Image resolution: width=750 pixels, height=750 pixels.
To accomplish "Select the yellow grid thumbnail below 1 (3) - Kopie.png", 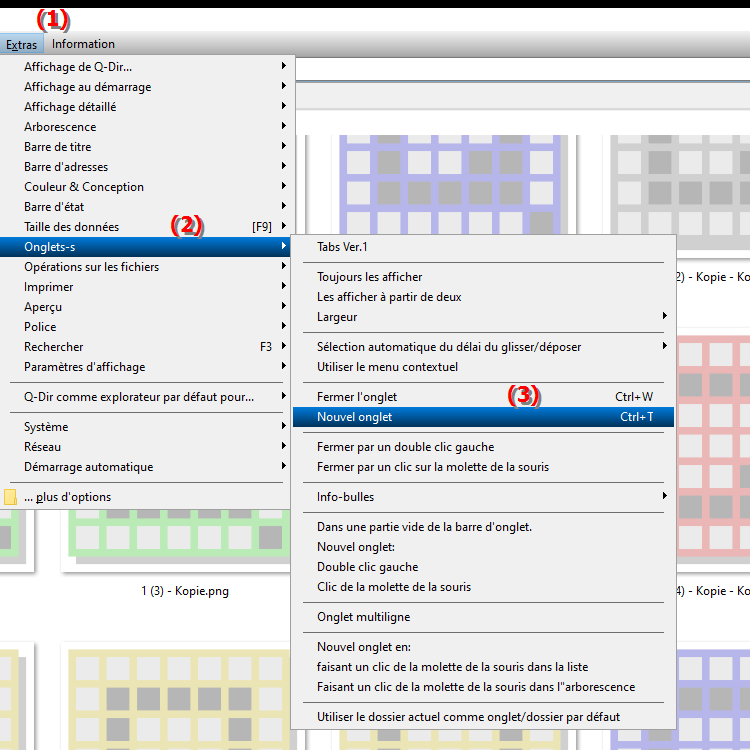I will pyautogui.click(x=179, y=699).
